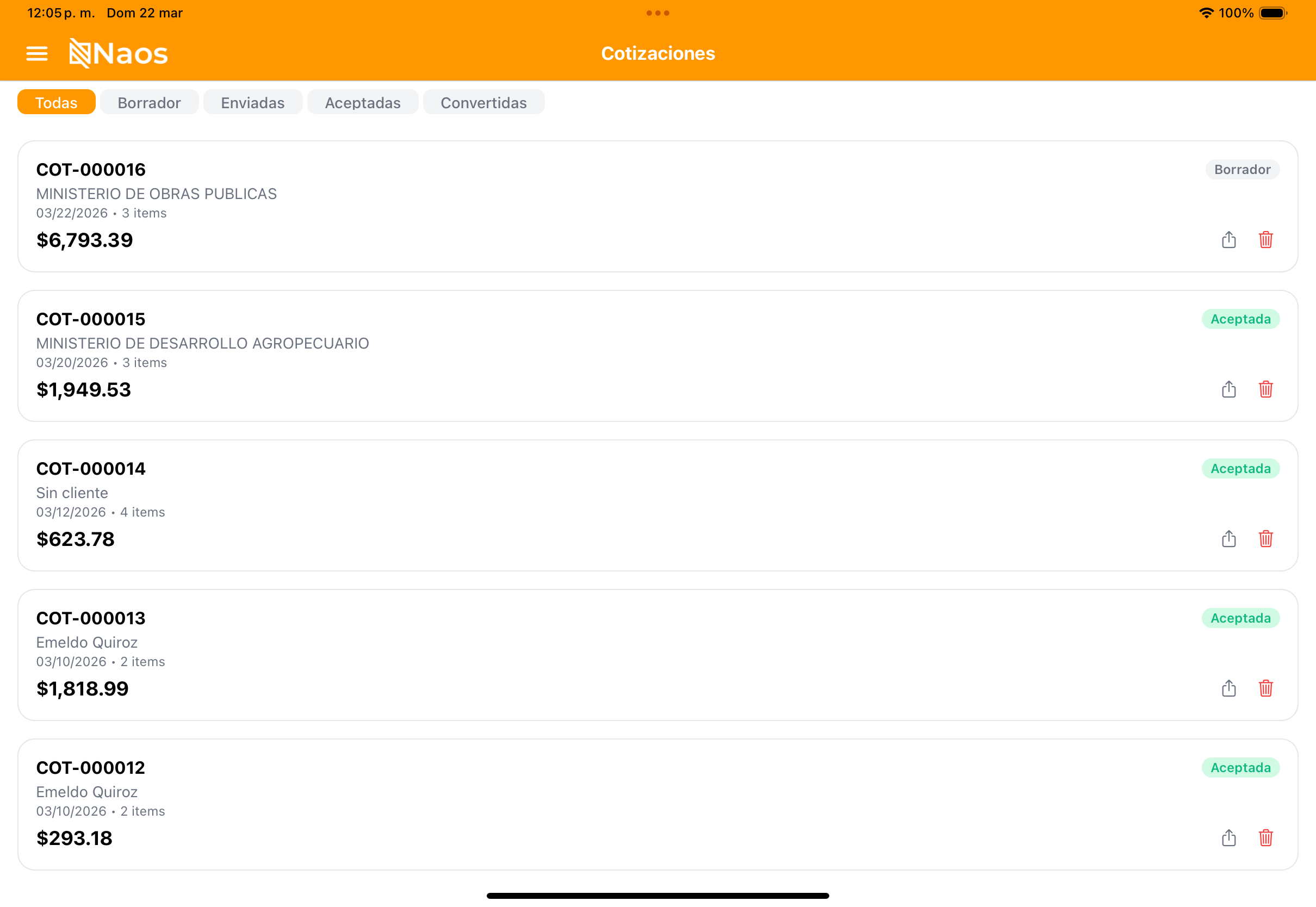Select client MINISTERIO DE DESARROLLO AGROPECUARIO
This screenshot has height=907, width=1316.
[x=202, y=343]
